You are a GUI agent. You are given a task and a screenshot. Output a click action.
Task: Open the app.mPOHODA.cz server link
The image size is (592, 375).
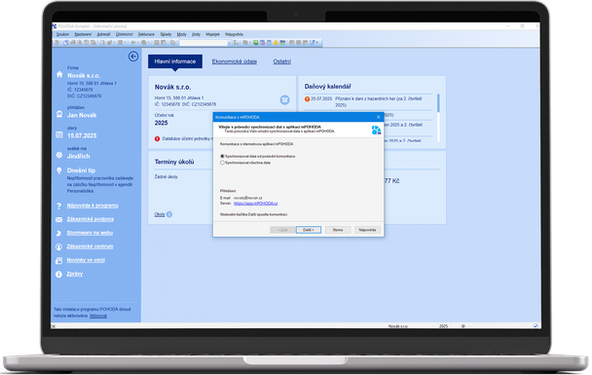[x=256, y=203]
